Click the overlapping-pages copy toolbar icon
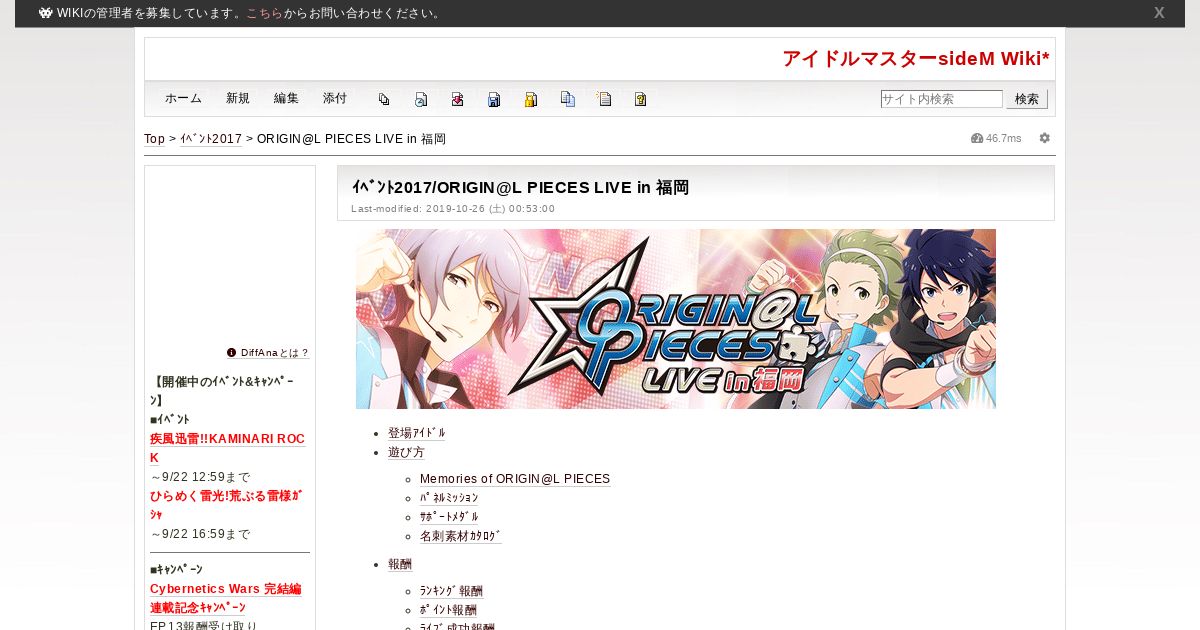Image resolution: width=1200 pixels, height=630 pixels. pyautogui.click(x=384, y=99)
